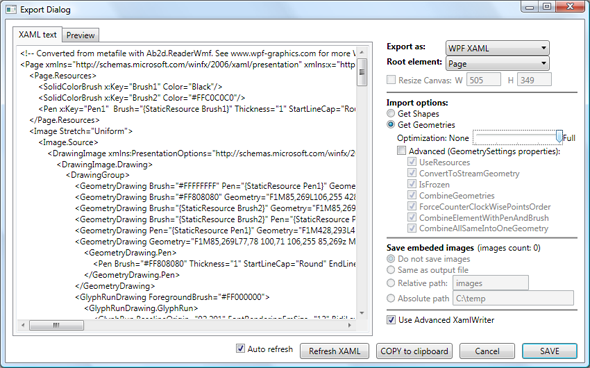The image size is (590, 368).
Task: Click the Refresh XAML button
Action: coord(335,351)
